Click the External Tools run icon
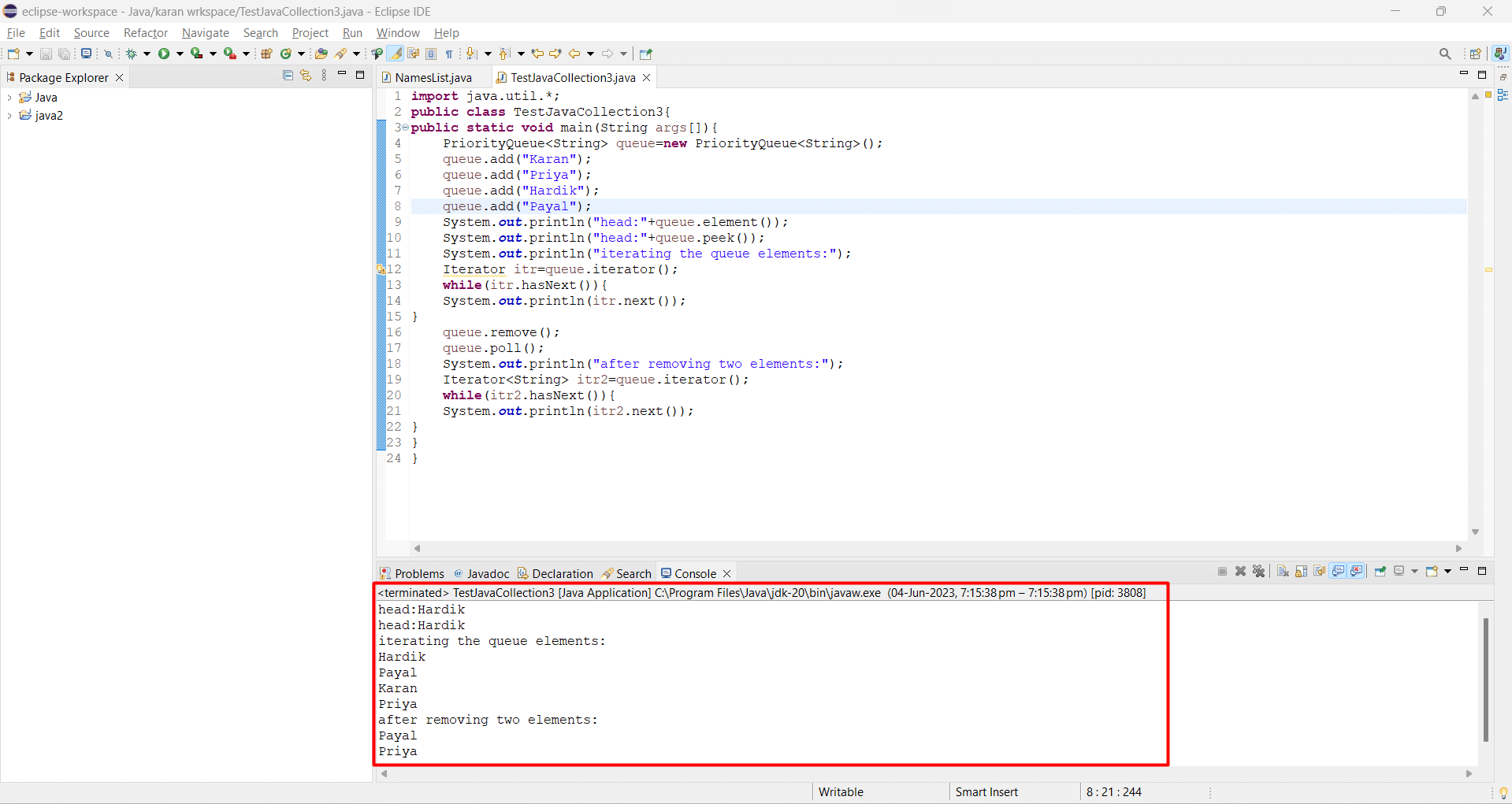Image resolution: width=1512 pixels, height=804 pixels. click(x=229, y=54)
